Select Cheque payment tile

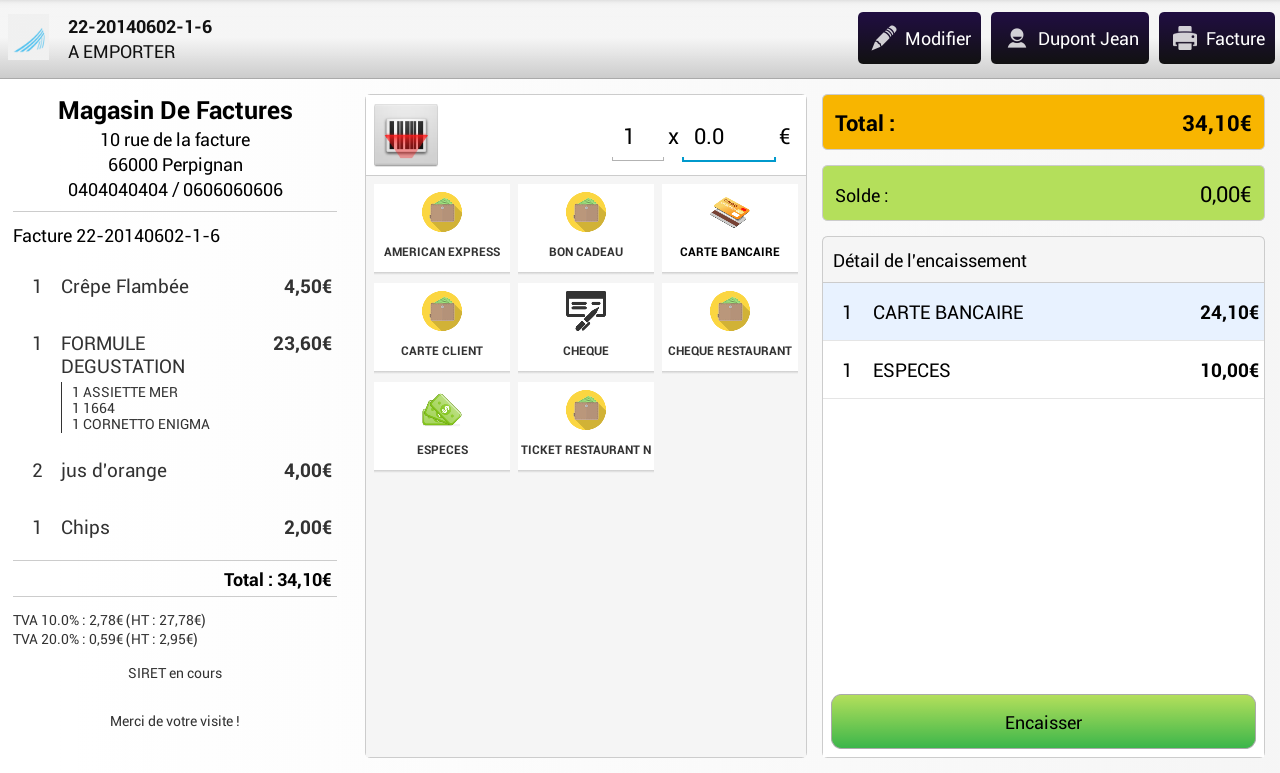click(586, 326)
